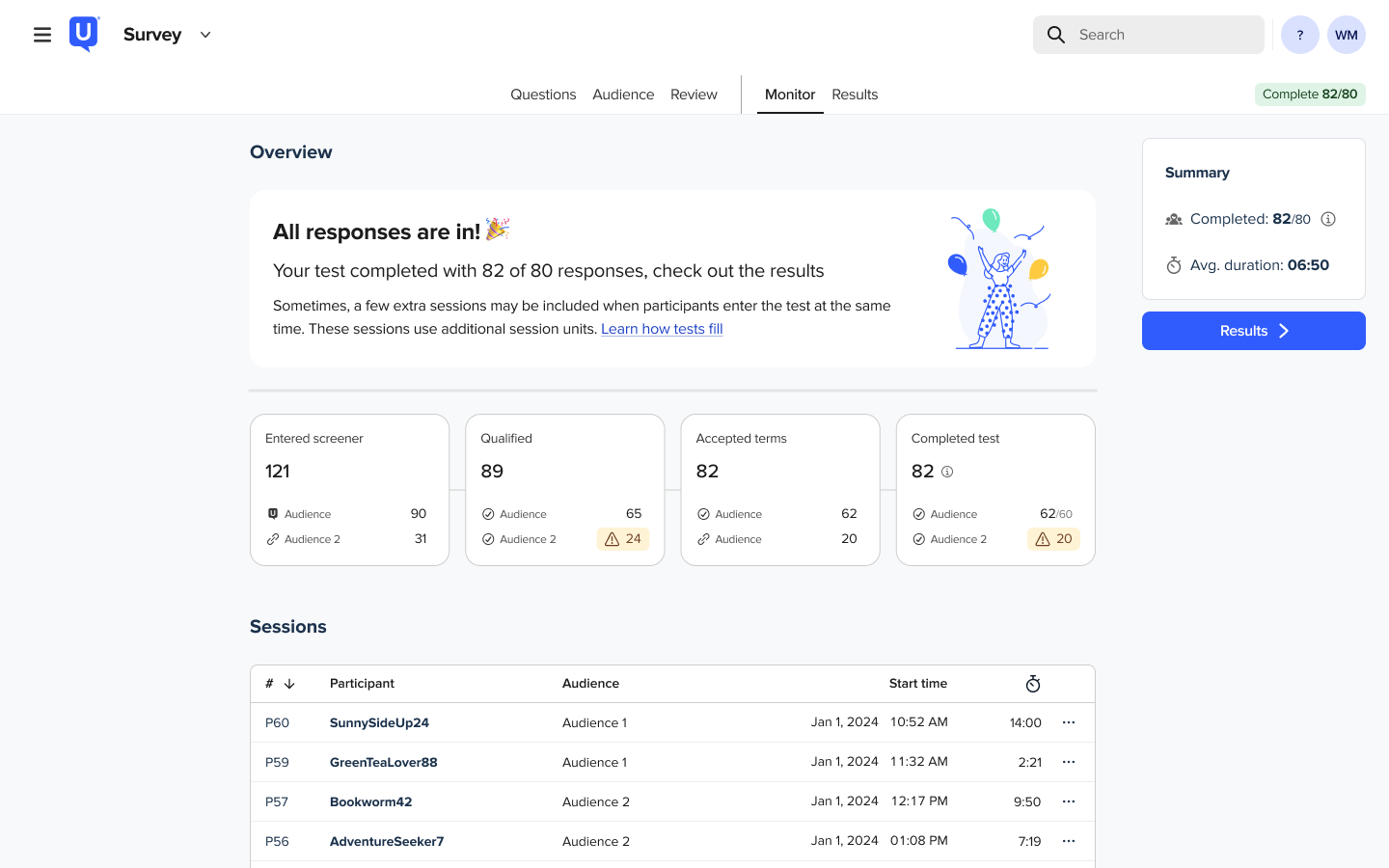Follow the Learn how tests fill link
The image size is (1389, 868).
pos(662,329)
